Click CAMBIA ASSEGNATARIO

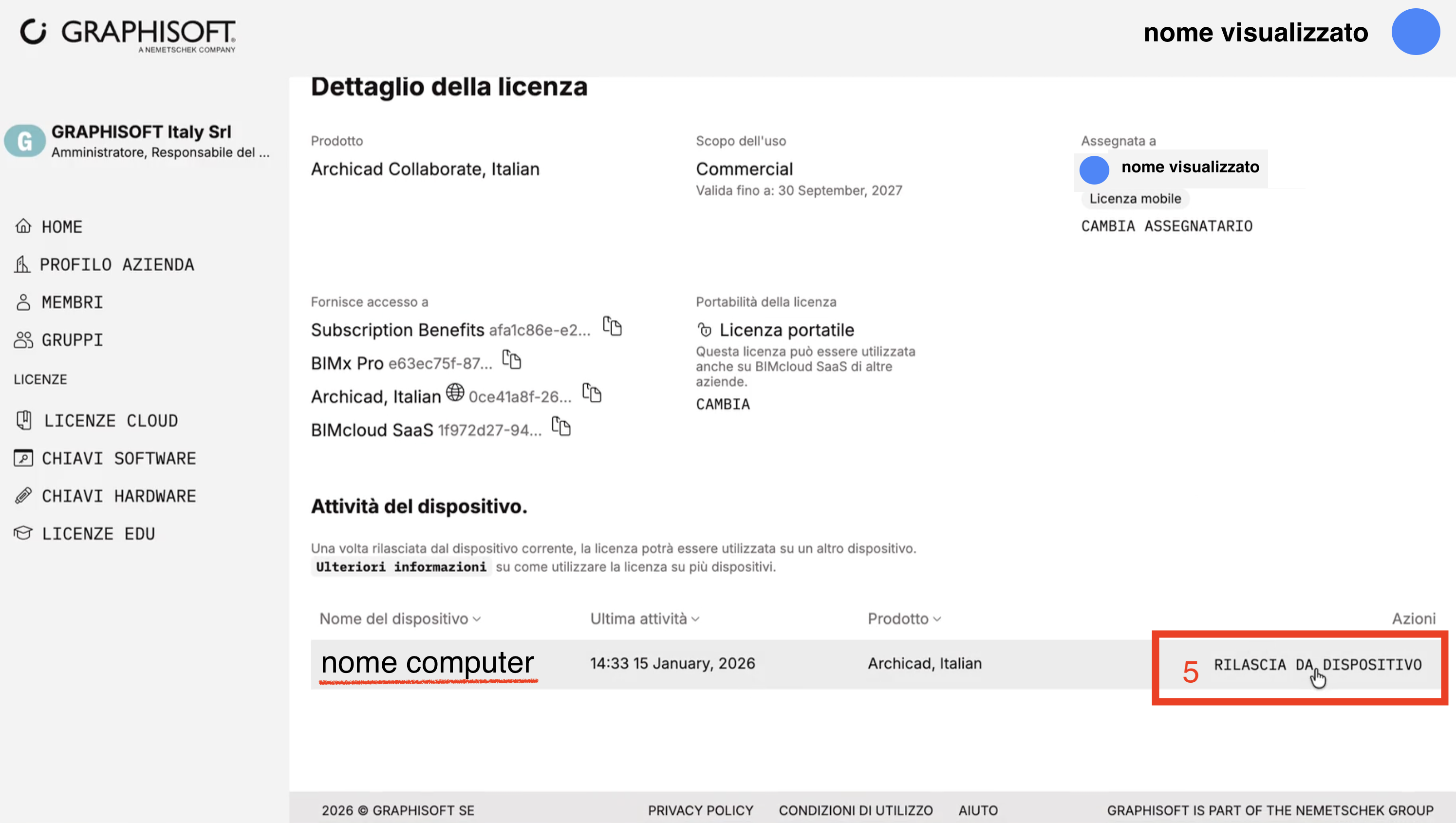coord(1167,225)
